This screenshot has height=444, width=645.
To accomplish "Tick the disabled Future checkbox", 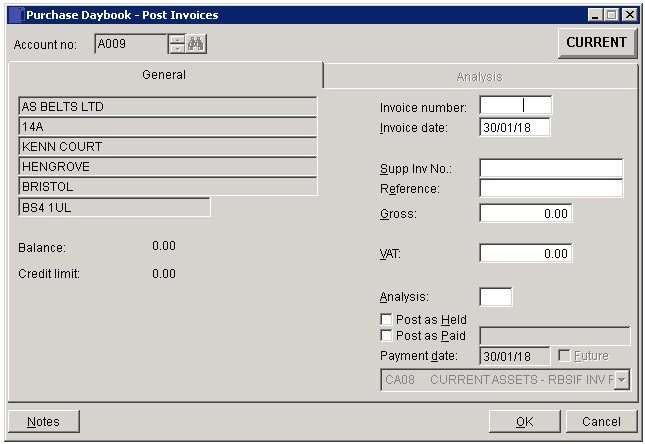I will (x=564, y=356).
